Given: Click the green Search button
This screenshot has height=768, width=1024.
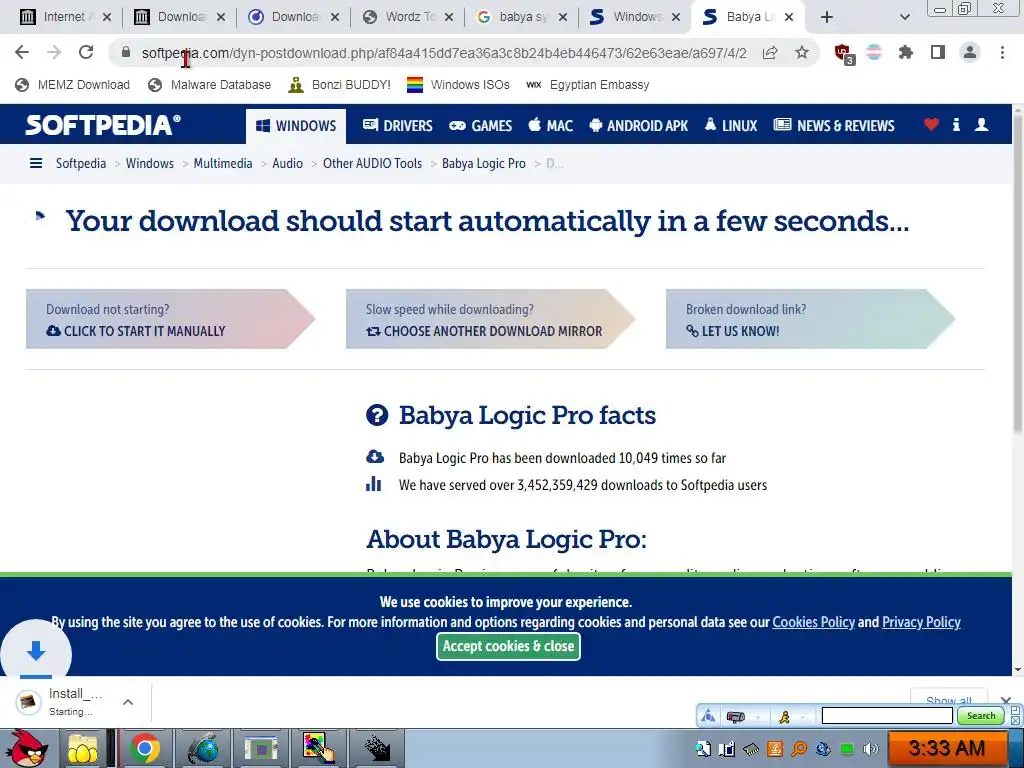Looking at the screenshot, I should click(981, 716).
